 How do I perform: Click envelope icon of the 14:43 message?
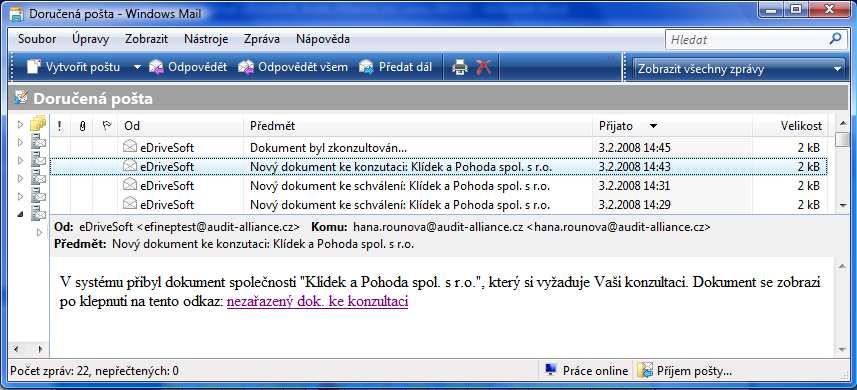click(130, 166)
